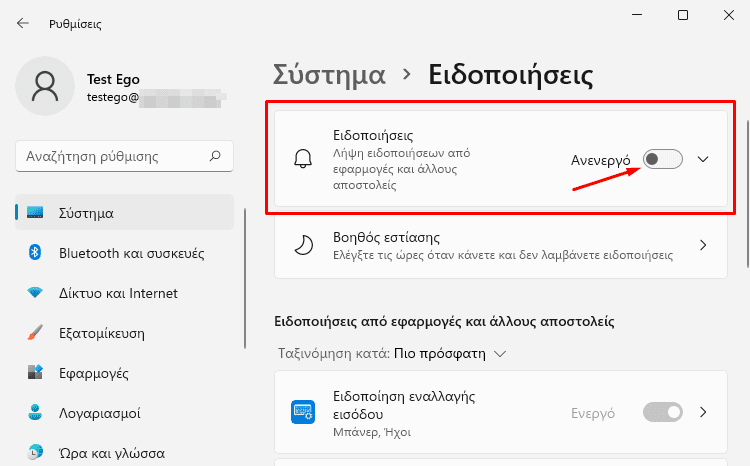This screenshot has height=466, width=750.
Task: Click the user profile avatar
Action: (45, 86)
